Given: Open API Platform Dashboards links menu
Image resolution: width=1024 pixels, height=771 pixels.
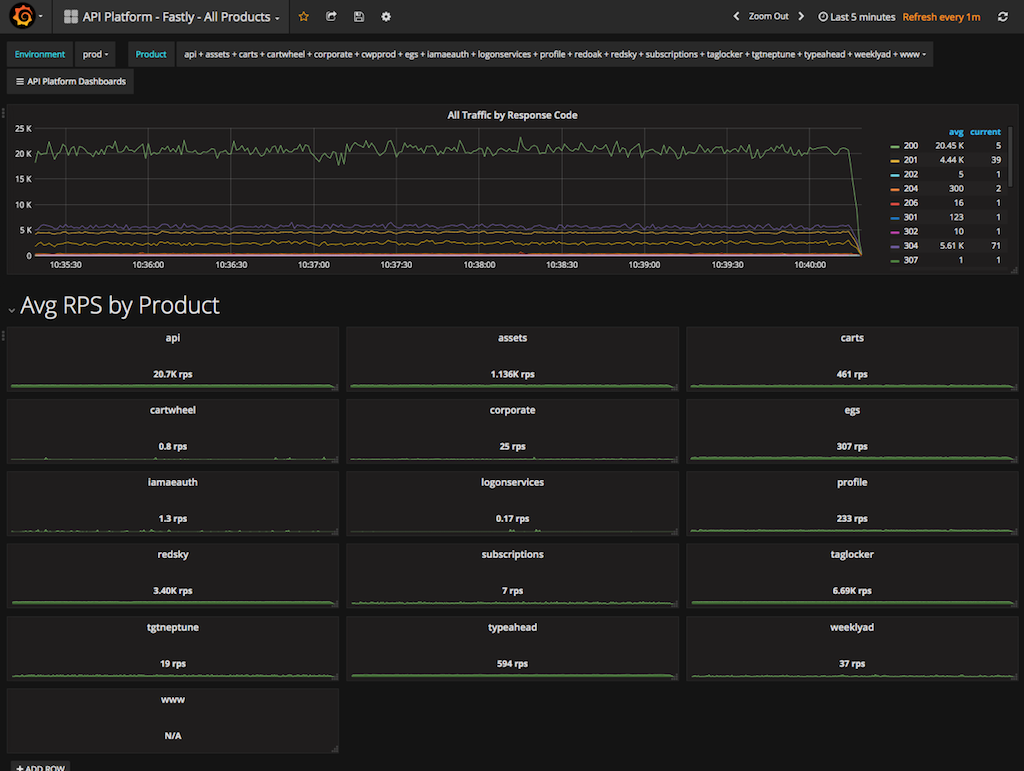Looking at the screenshot, I should [71, 82].
